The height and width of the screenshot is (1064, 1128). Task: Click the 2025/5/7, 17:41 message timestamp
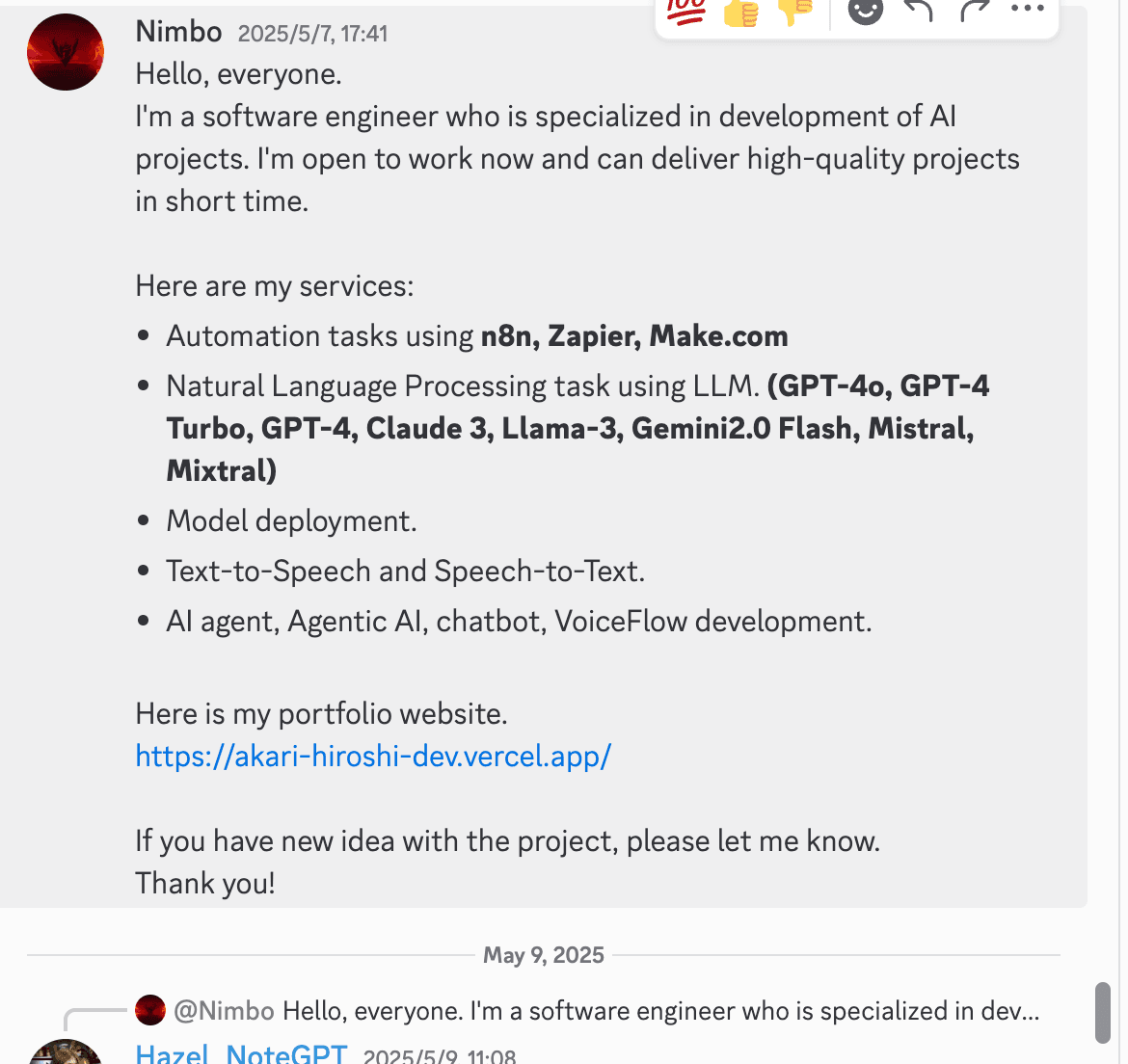(x=313, y=34)
